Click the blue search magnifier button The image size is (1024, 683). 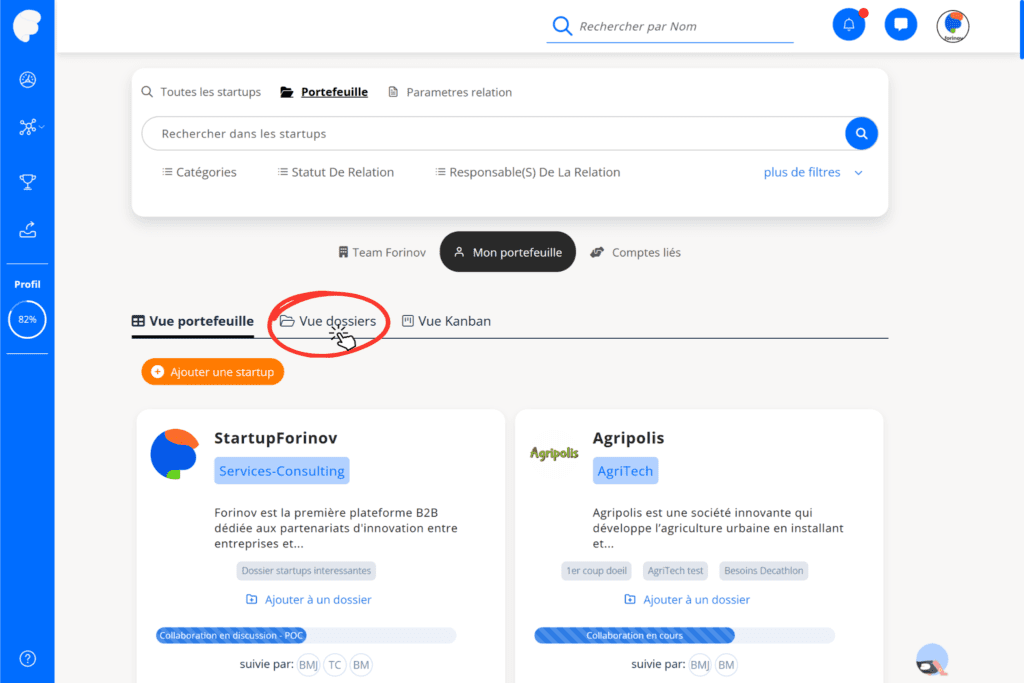click(861, 133)
